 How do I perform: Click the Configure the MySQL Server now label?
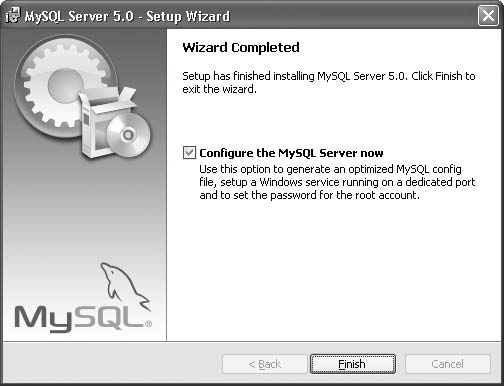(x=291, y=153)
